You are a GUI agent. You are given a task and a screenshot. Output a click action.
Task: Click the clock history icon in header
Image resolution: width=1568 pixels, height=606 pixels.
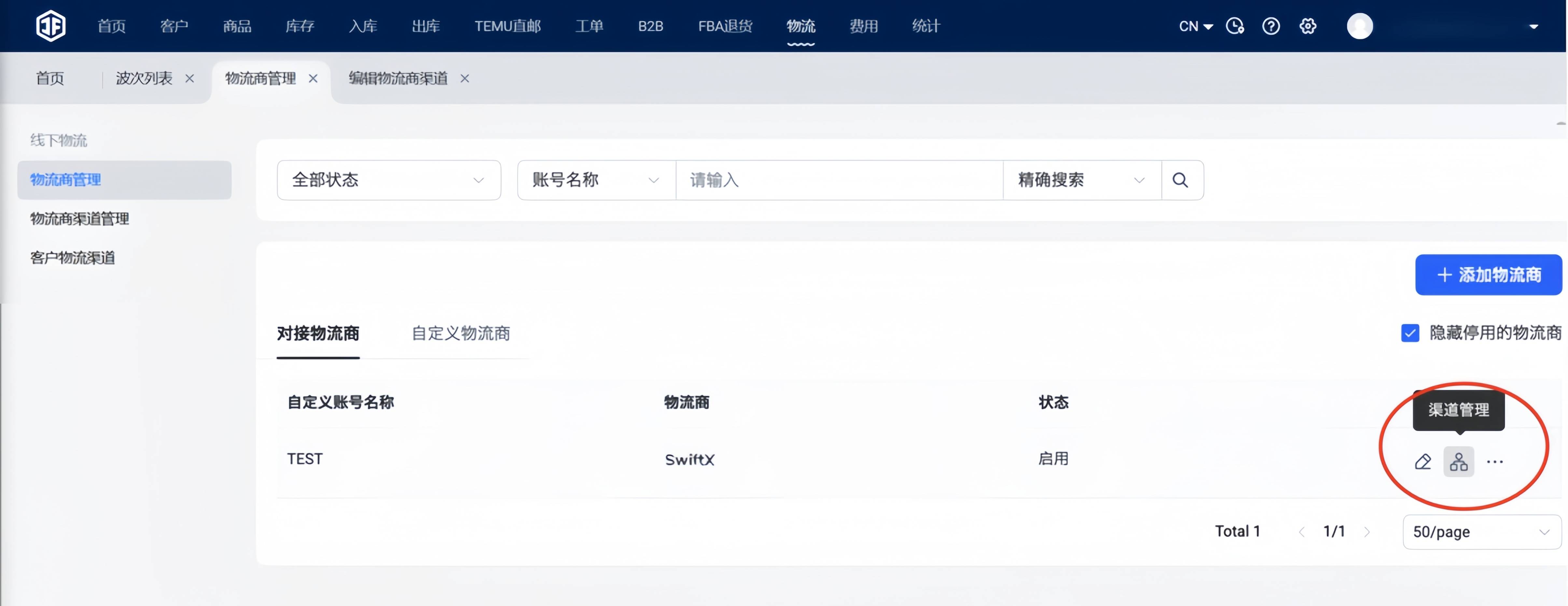pos(1234,26)
